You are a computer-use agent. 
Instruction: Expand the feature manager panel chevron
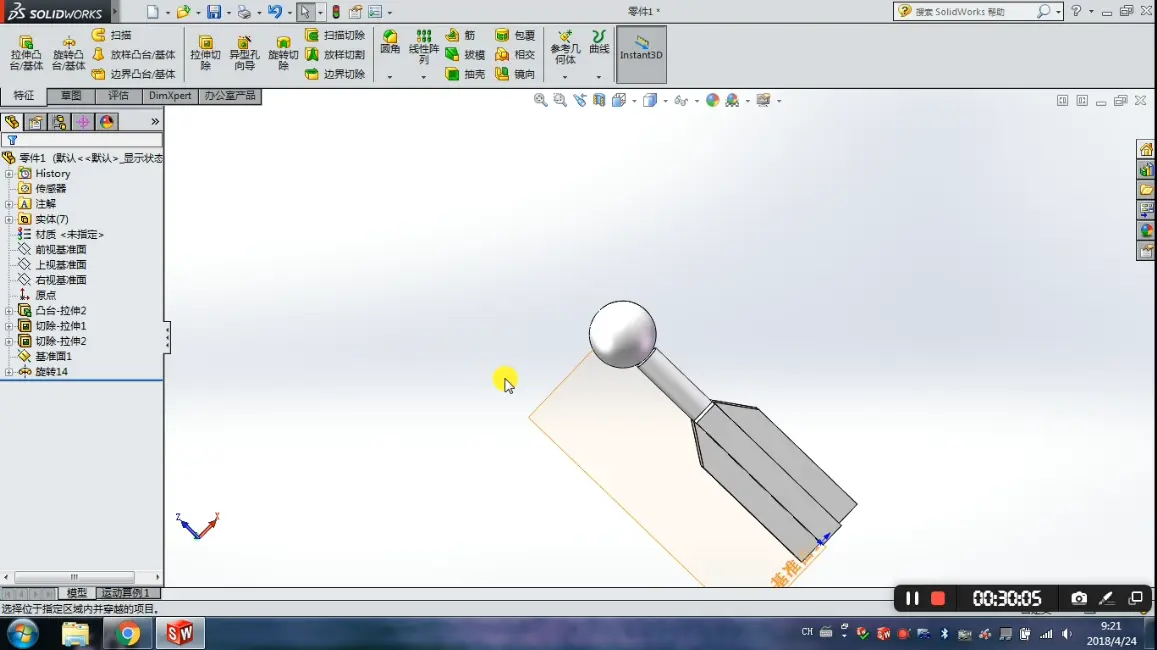click(x=155, y=122)
